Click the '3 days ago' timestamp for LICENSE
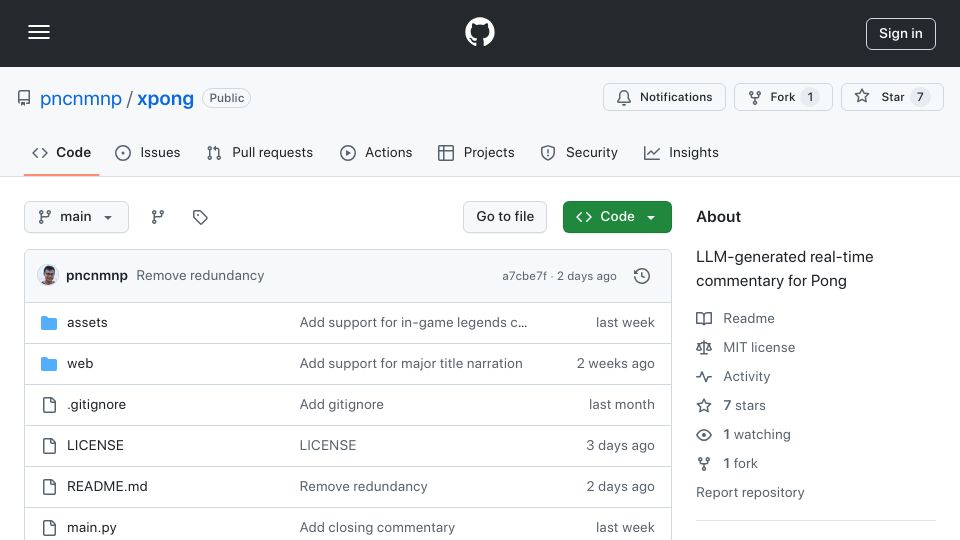The image size is (960, 540). tap(620, 446)
